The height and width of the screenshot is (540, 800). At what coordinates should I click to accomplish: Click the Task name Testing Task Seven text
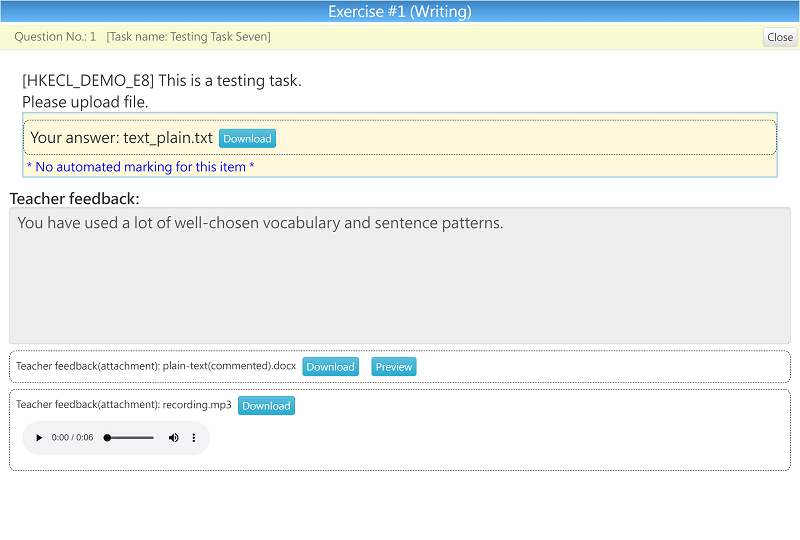(x=188, y=37)
